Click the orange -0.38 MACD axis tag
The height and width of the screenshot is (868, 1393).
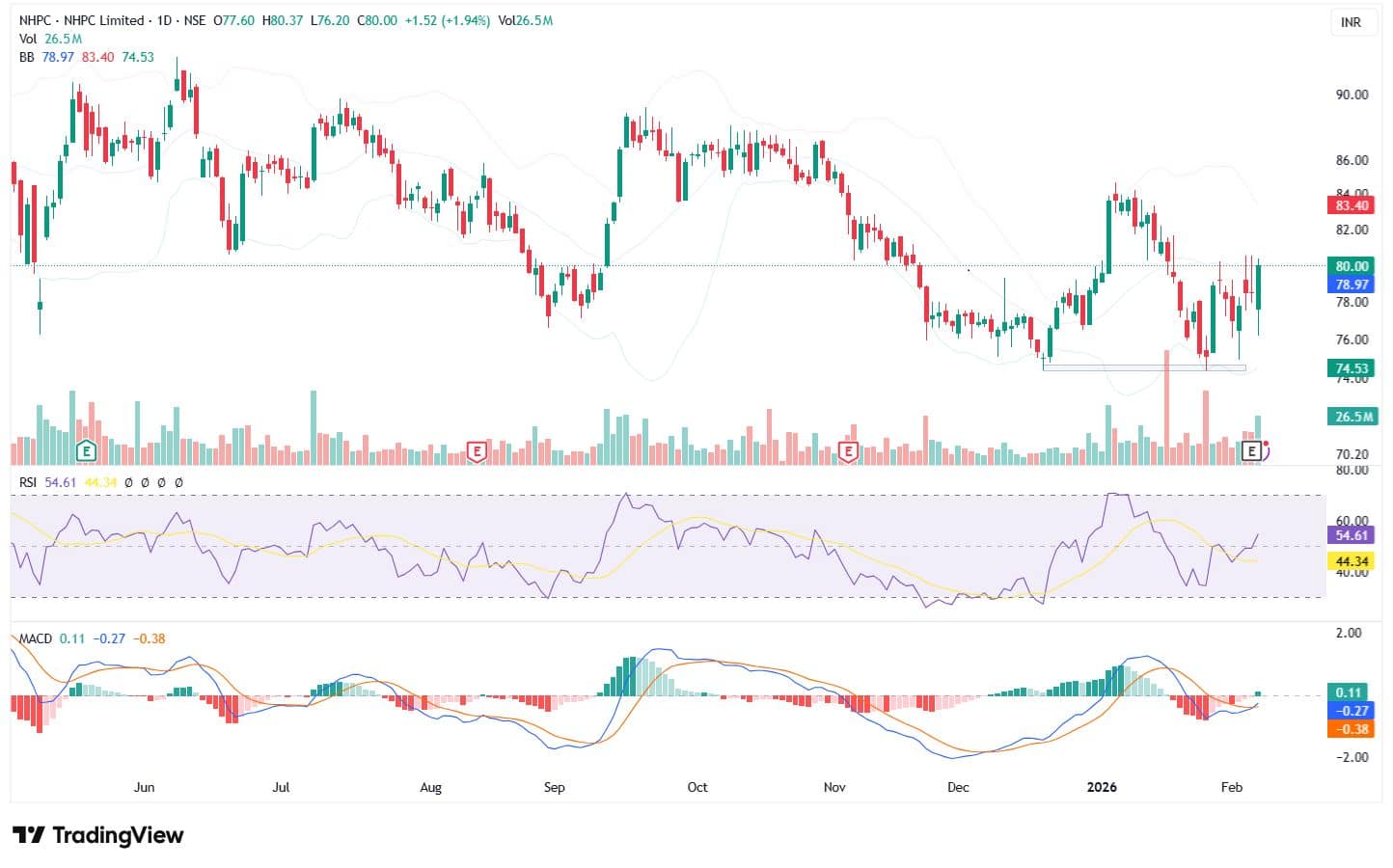point(1349,729)
